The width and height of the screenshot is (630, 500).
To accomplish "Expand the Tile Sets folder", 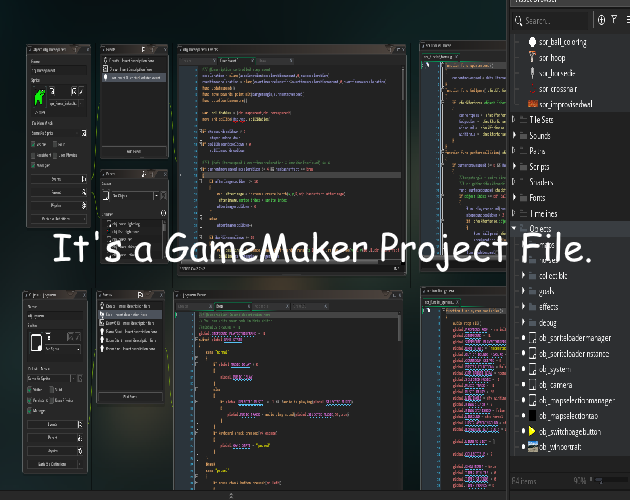I will (x=514, y=119).
